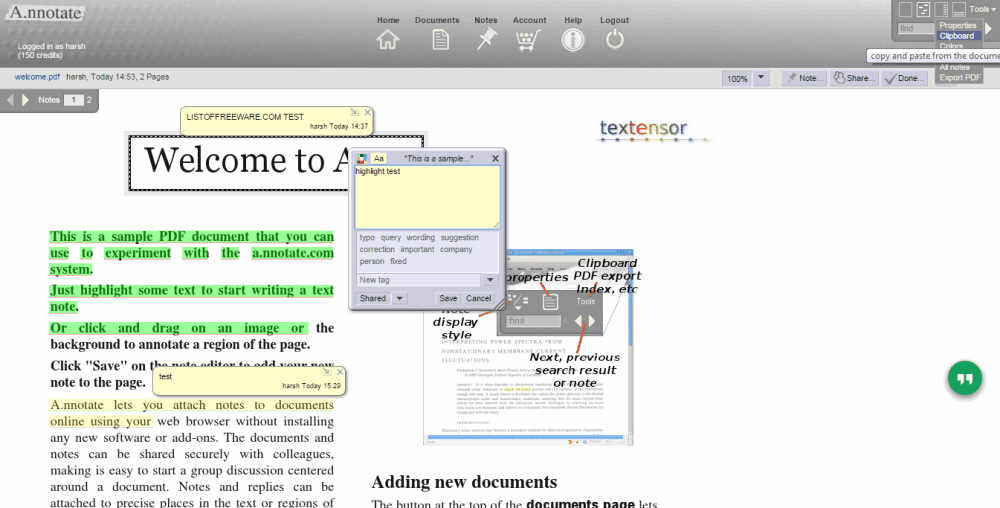Choose Properties from the Tools menu
The image size is (1000, 508).
pyautogui.click(x=958, y=25)
